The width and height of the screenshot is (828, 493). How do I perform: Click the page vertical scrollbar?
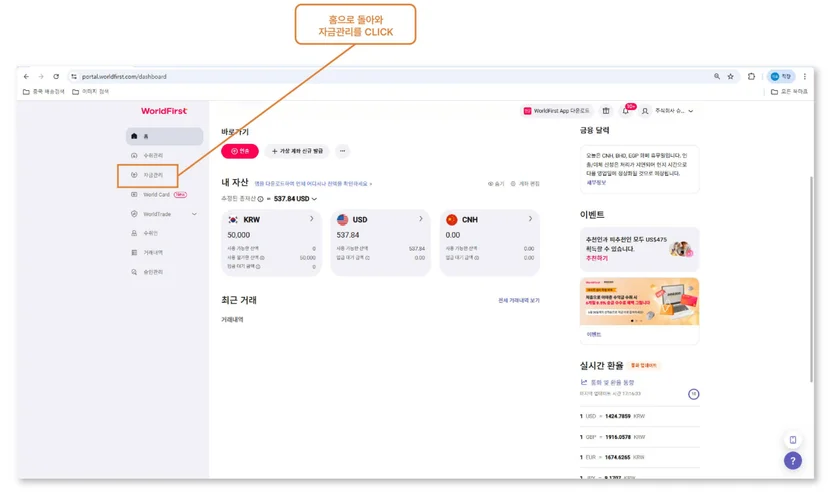(811, 279)
